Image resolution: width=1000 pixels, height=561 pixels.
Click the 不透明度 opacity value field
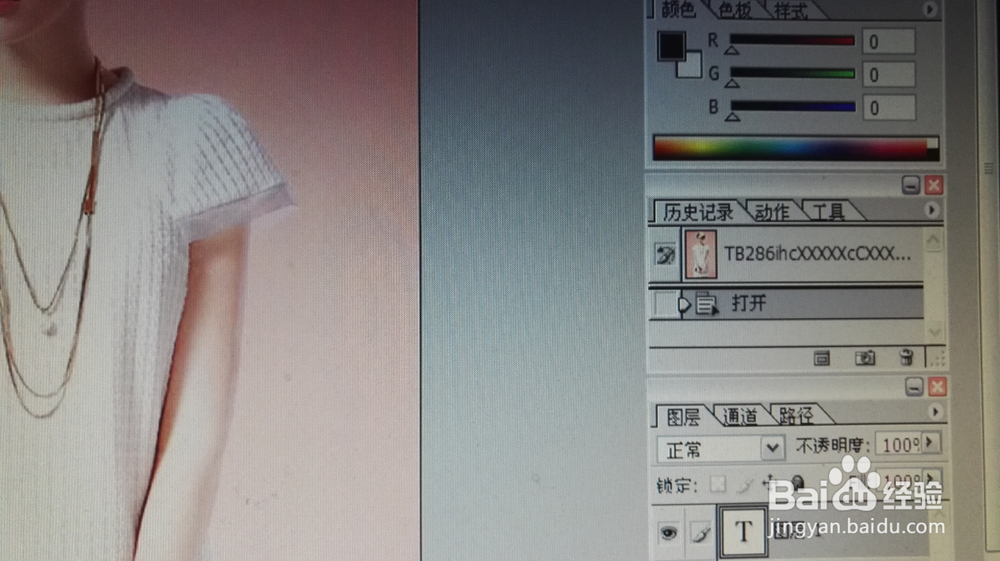[899, 444]
